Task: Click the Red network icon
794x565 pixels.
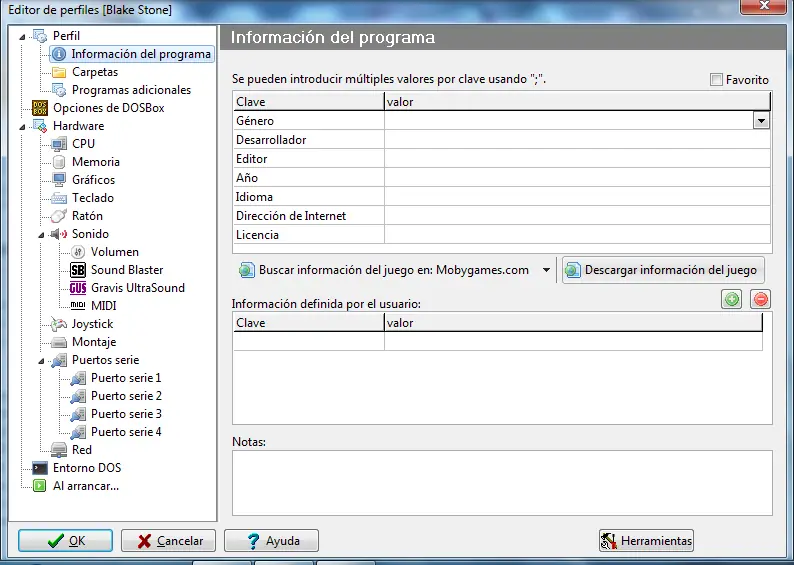Action: (59, 450)
